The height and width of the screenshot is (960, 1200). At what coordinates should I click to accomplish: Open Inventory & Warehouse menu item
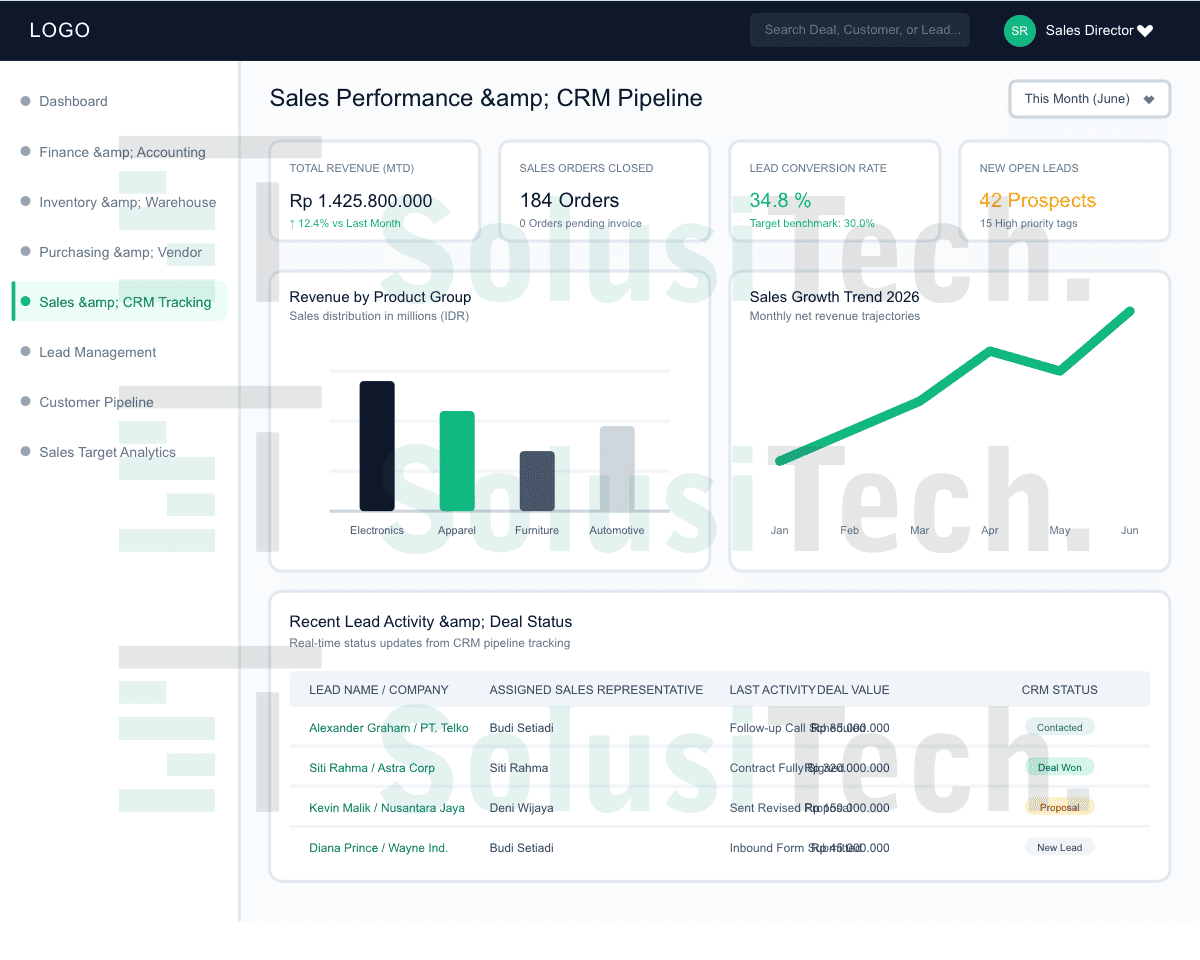tap(127, 202)
